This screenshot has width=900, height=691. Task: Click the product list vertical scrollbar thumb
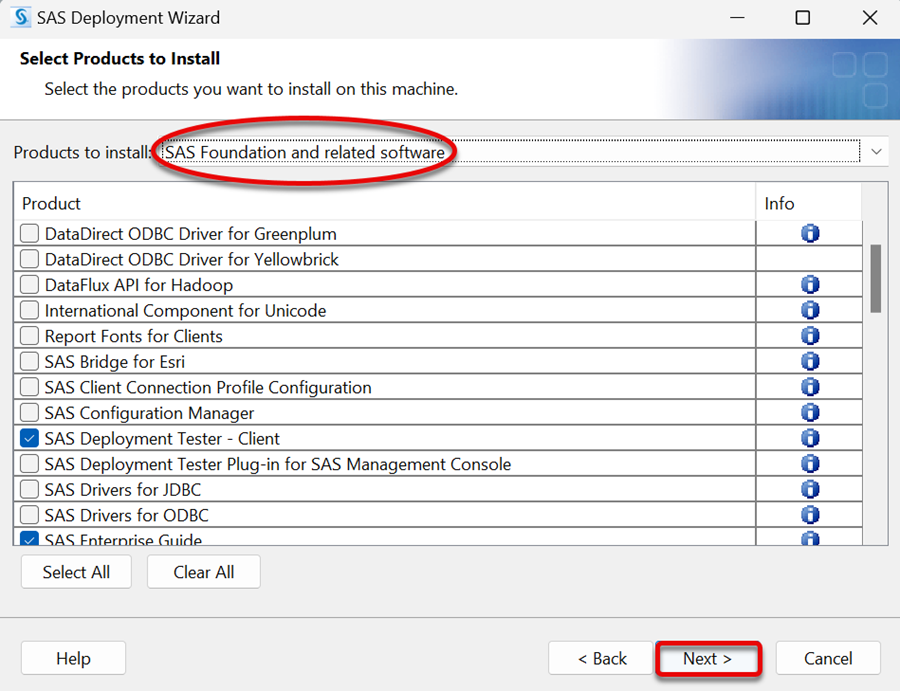(875, 279)
